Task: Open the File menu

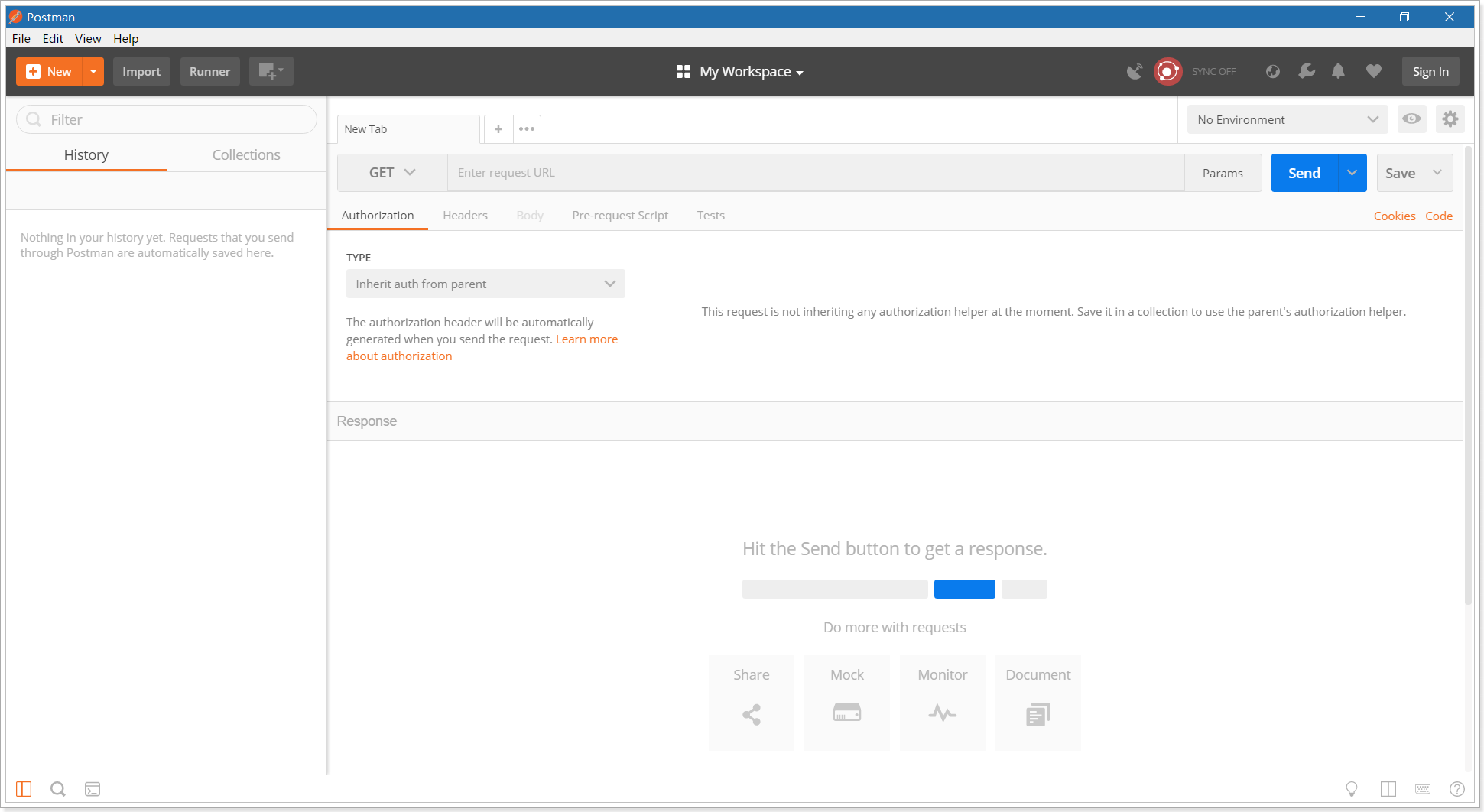Action: tap(21, 38)
